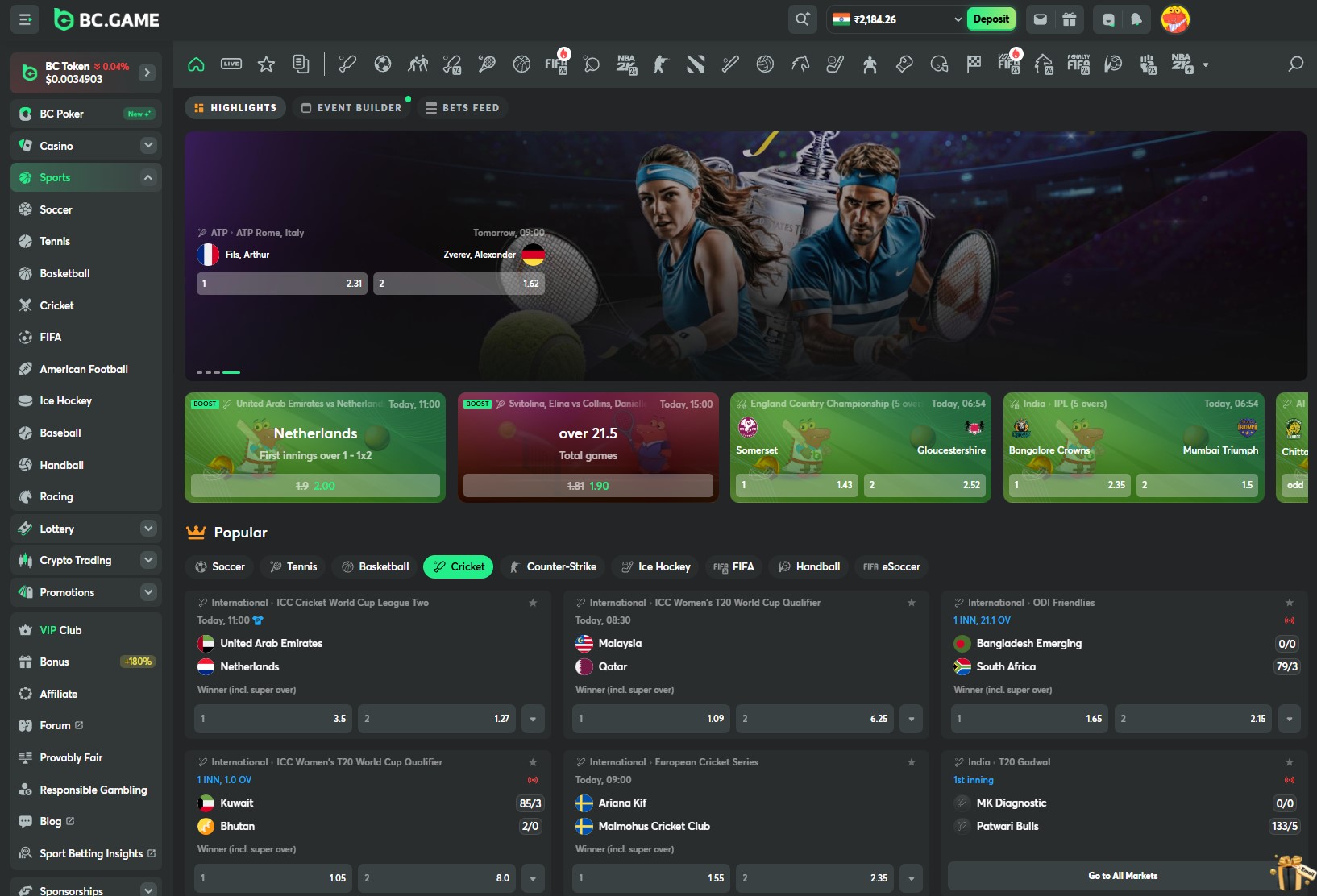Expand the Promotions sidebar section
1317x896 pixels.
[x=148, y=592]
